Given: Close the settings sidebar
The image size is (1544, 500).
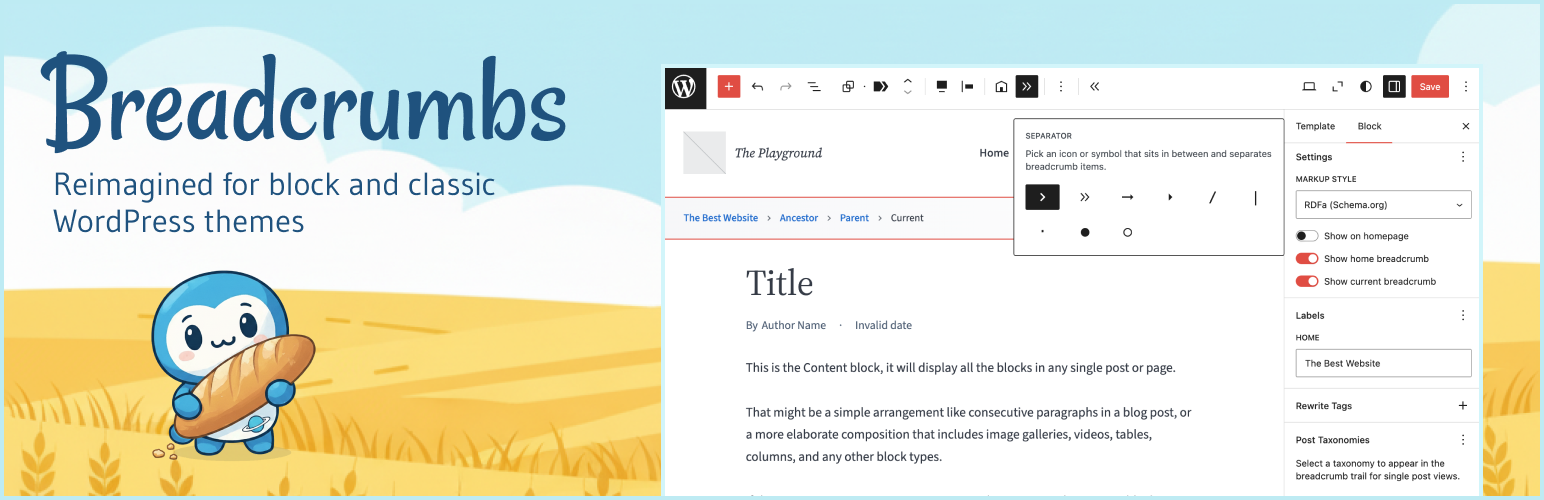Looking at the screenshot, I should pyautogui.click(x=1466, y=126).
